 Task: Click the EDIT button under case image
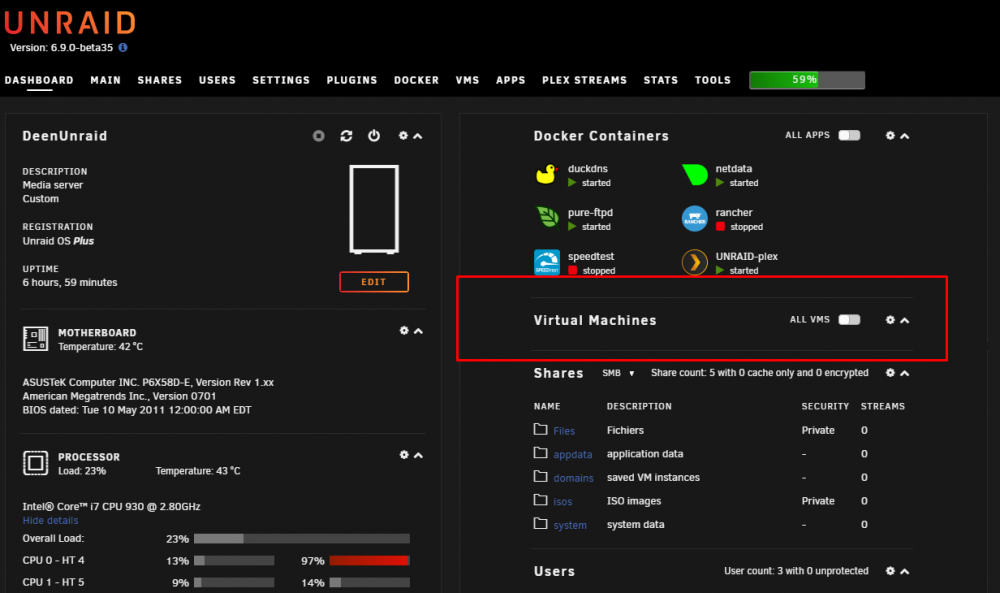point(374,282)
